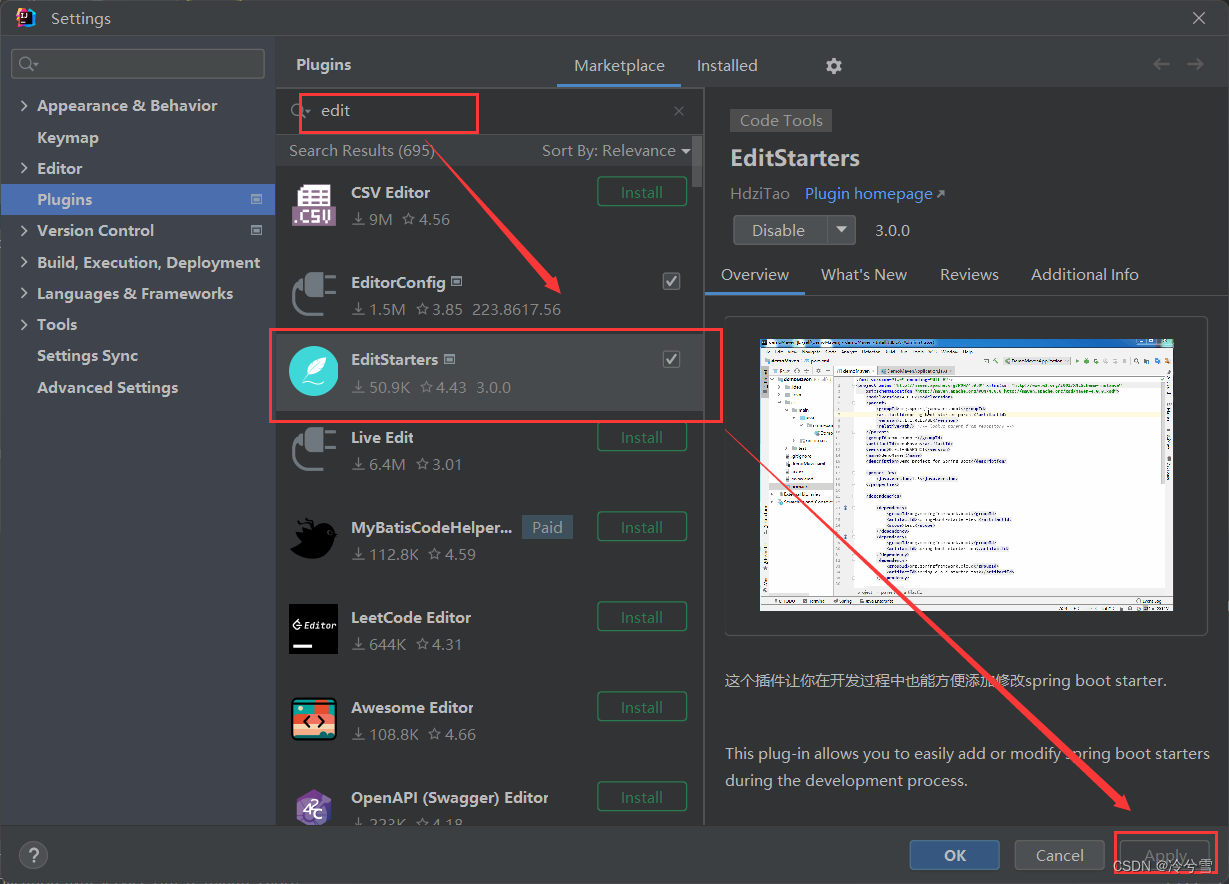This screenshot has height=884, width=1229.
Task: Confirm settings with the OK button
Action: point(955,855)
